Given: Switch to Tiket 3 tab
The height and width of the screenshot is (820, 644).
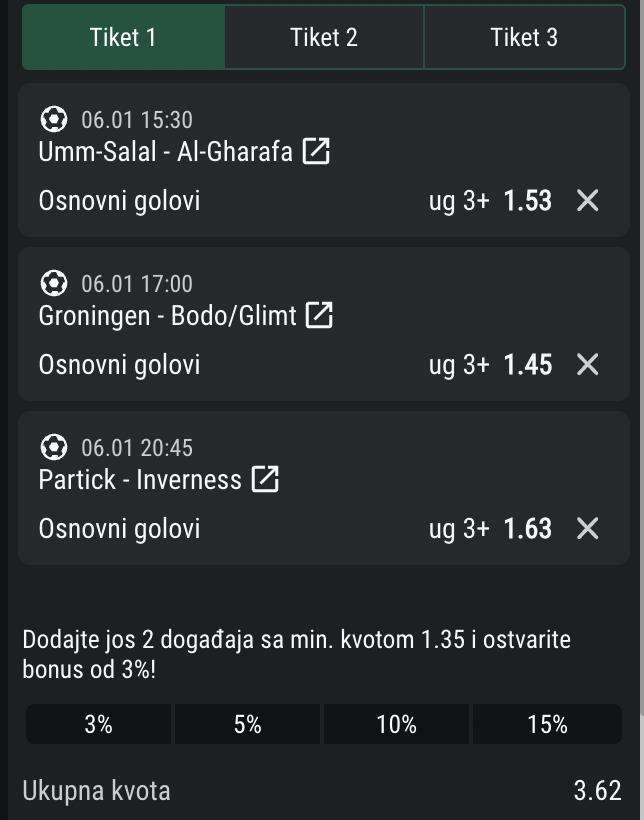Looking at the screenshot, I should [524, 38].
